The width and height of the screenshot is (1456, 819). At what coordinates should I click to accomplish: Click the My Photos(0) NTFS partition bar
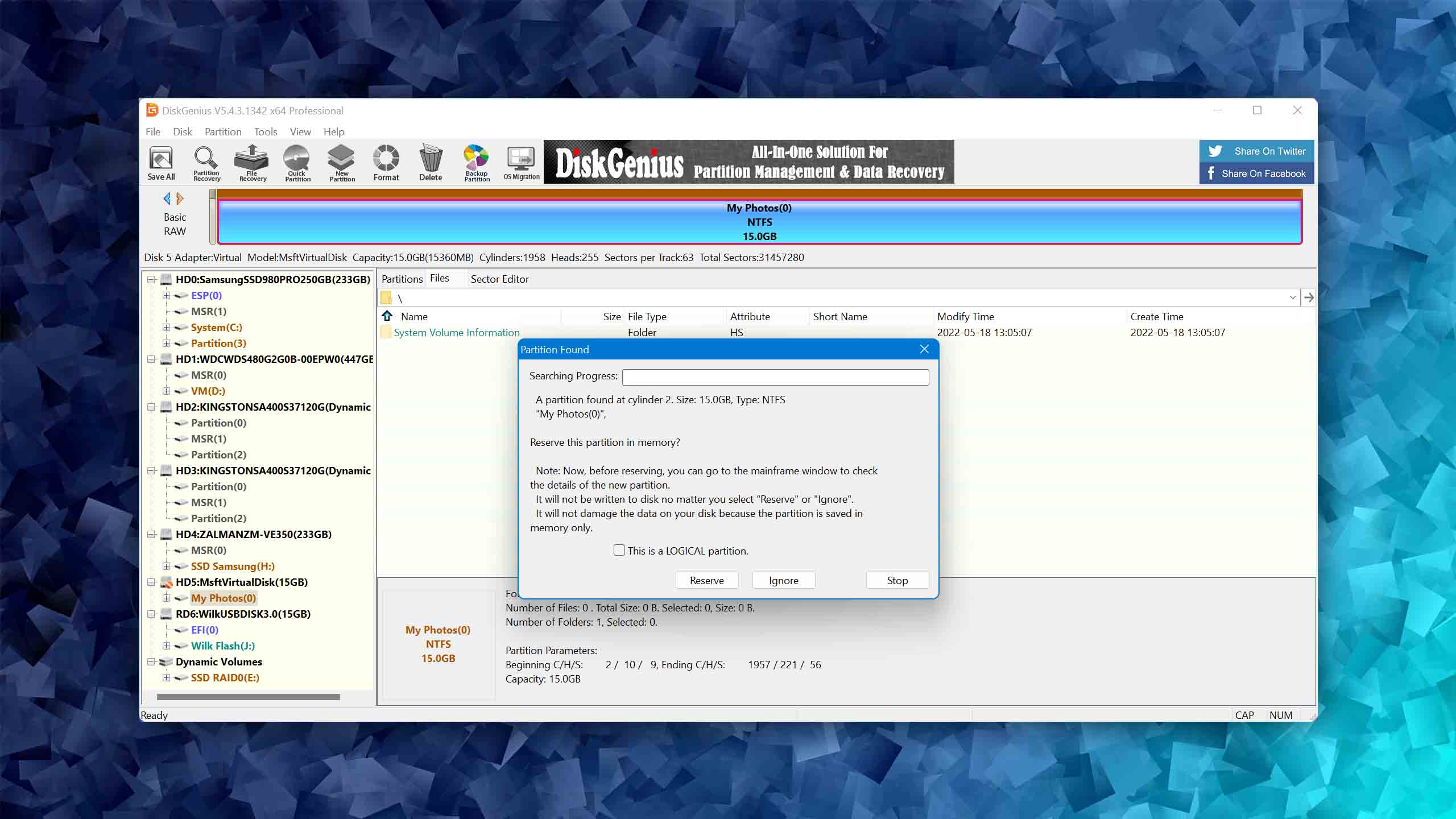[x=759, y=222]
